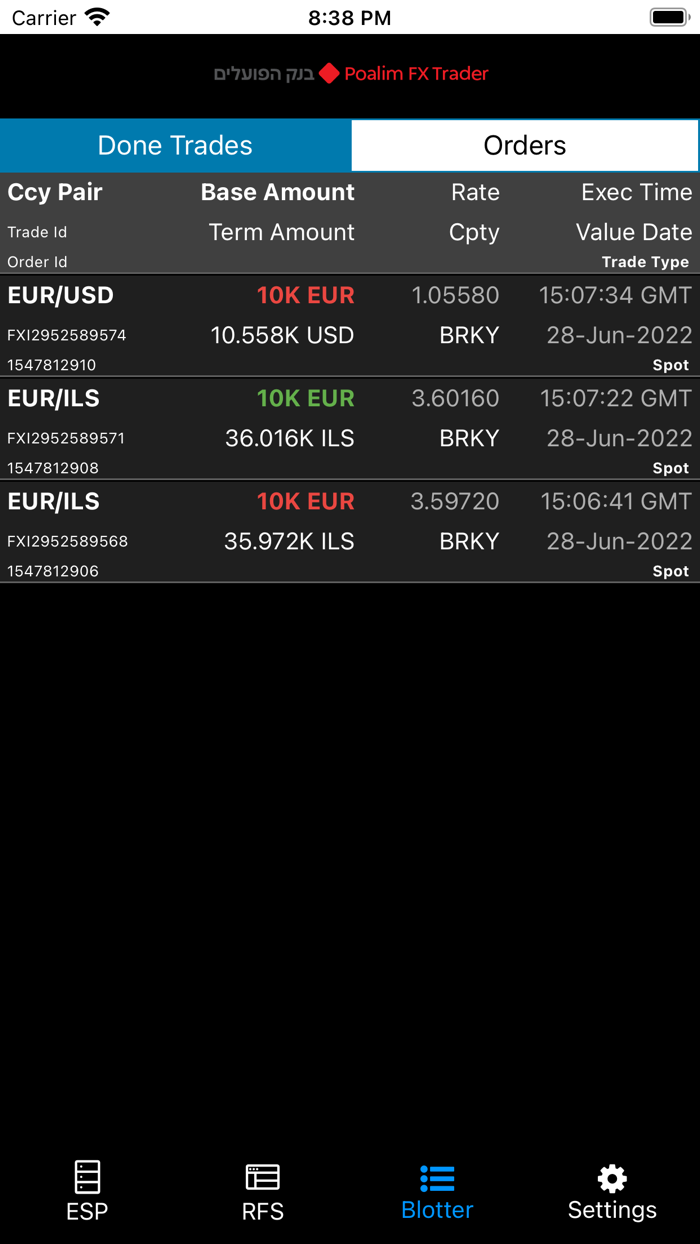Click the Exec Time column header
The height and width of the screenshot is (1244, 700).
tap(637, 192)
